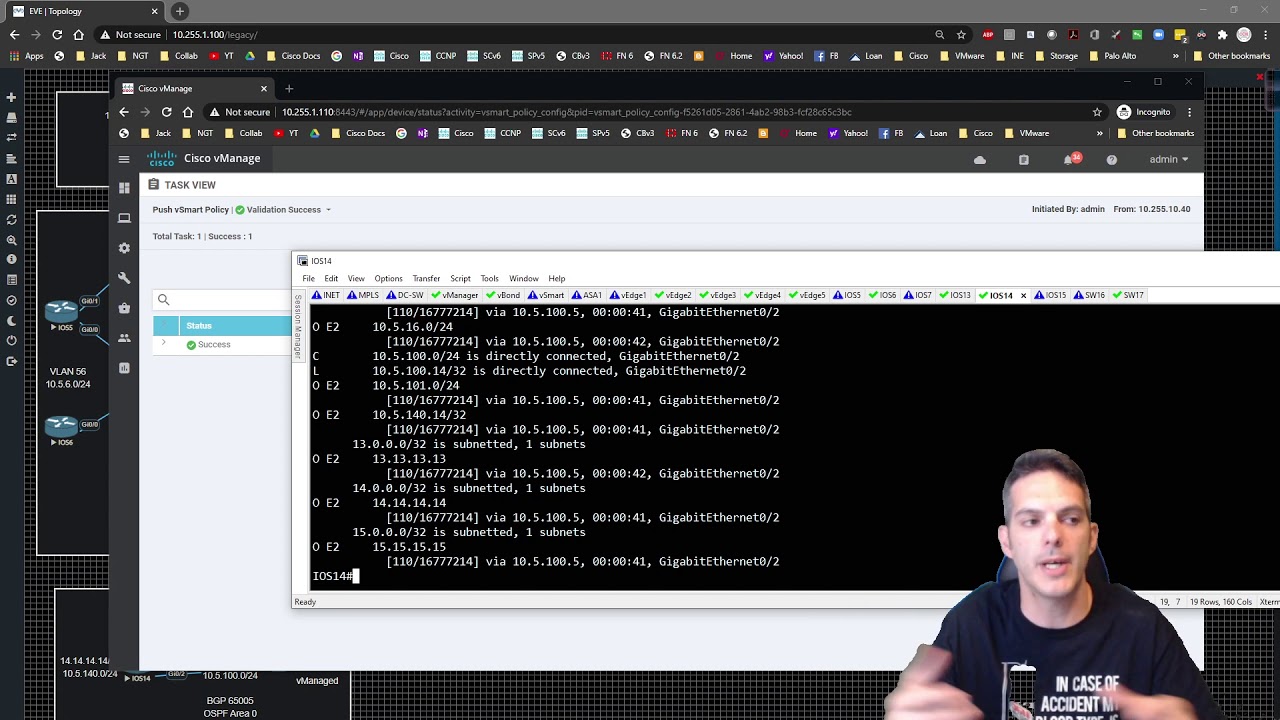
Task: Open the EVE browser three-dot menu
Action: pyautogui.click(x=1265, y=35)
